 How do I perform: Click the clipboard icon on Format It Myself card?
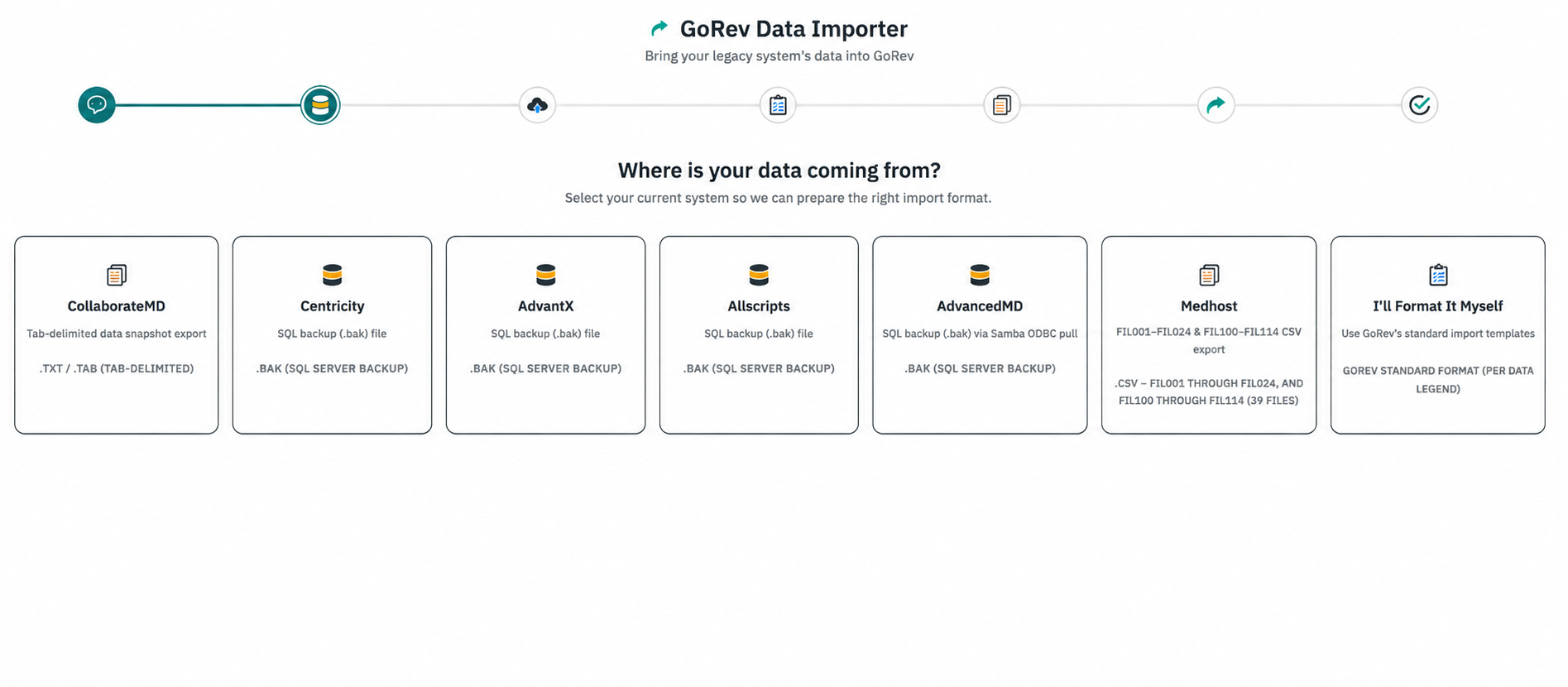coord(1438,275)
